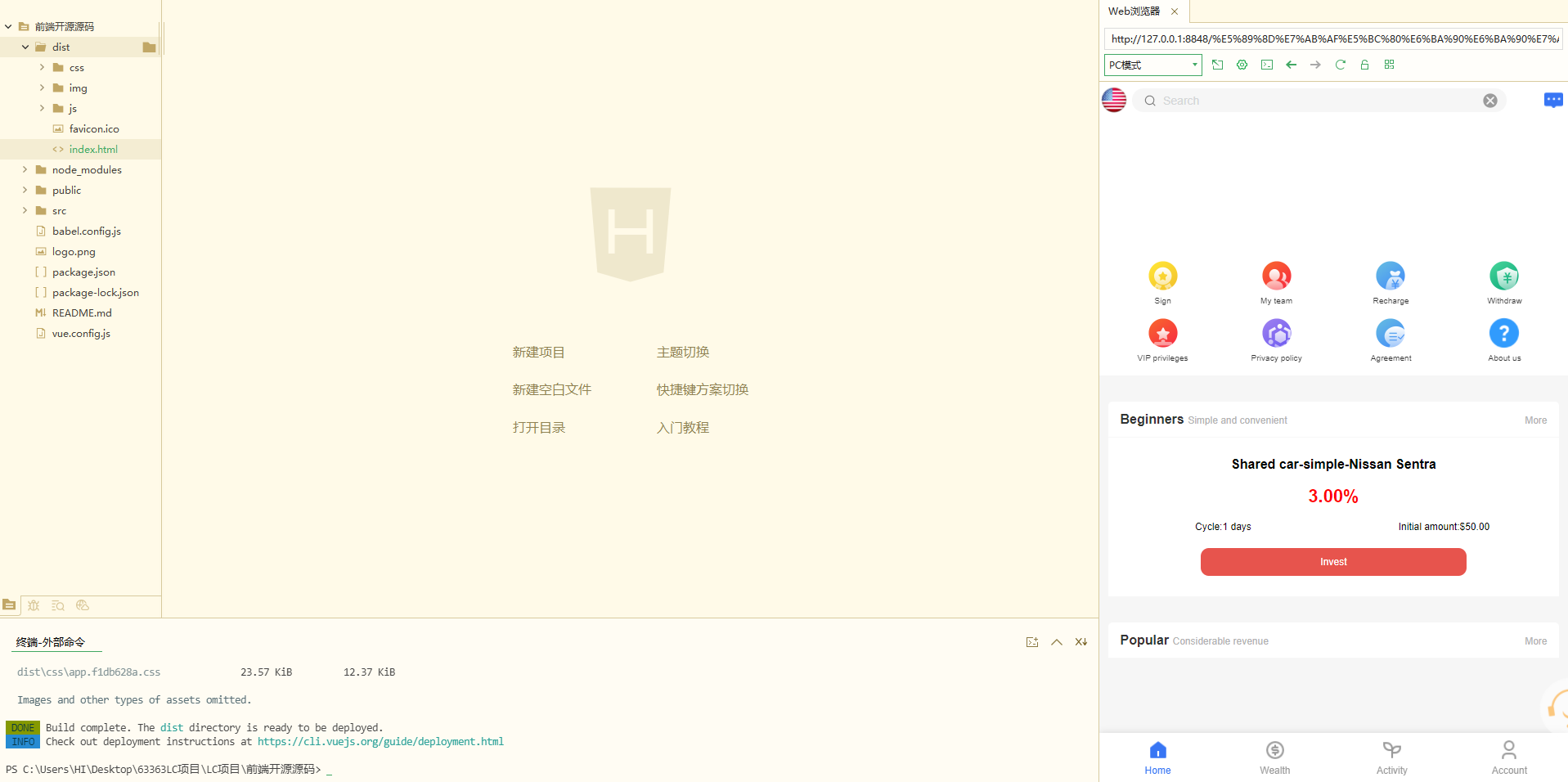Open the browser console terminal icon

click(x=1266, y=65)
